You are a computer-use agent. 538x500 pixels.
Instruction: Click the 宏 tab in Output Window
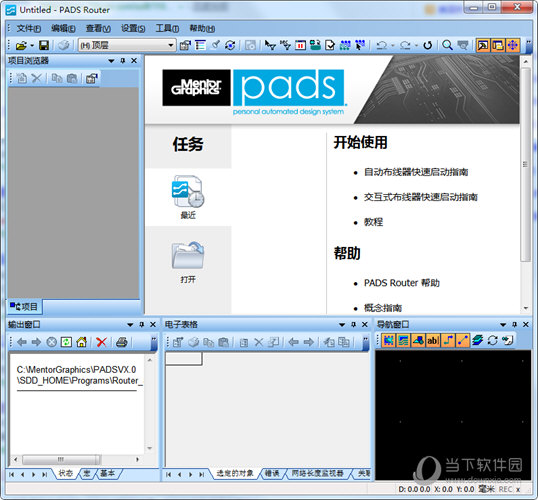click(86, 474)
